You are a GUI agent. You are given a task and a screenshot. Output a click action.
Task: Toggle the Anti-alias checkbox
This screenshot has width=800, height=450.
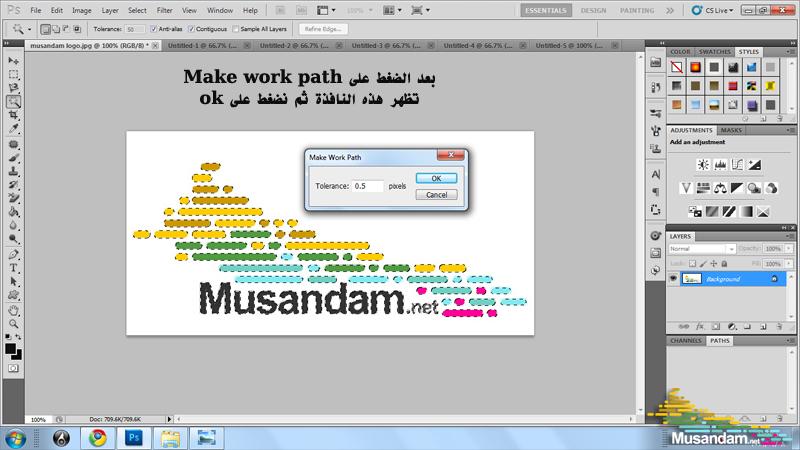point(154,29)
